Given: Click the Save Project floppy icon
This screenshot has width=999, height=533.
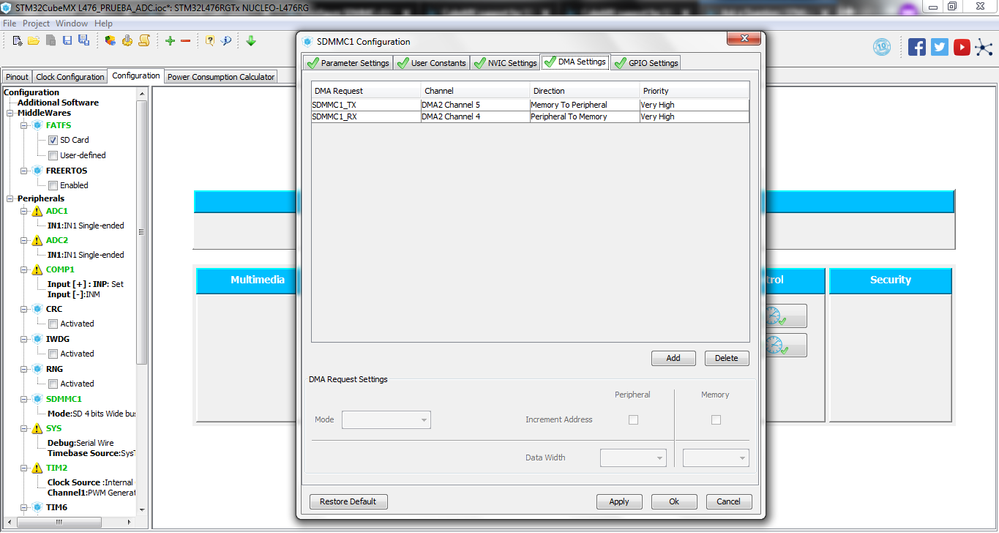Looking at the screenshot, I should [67, 41].
